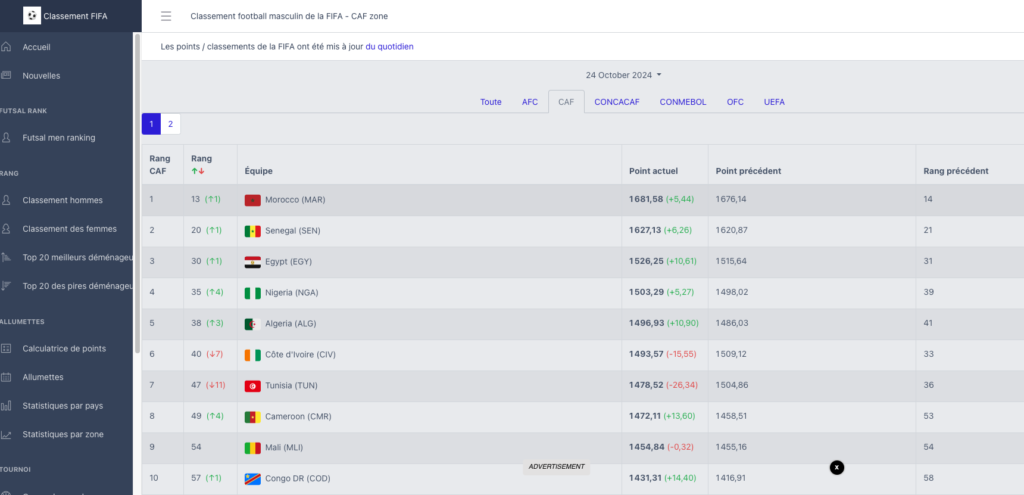Click the Accueil home icon
The image size is (1024, 495).
point(7,47)
